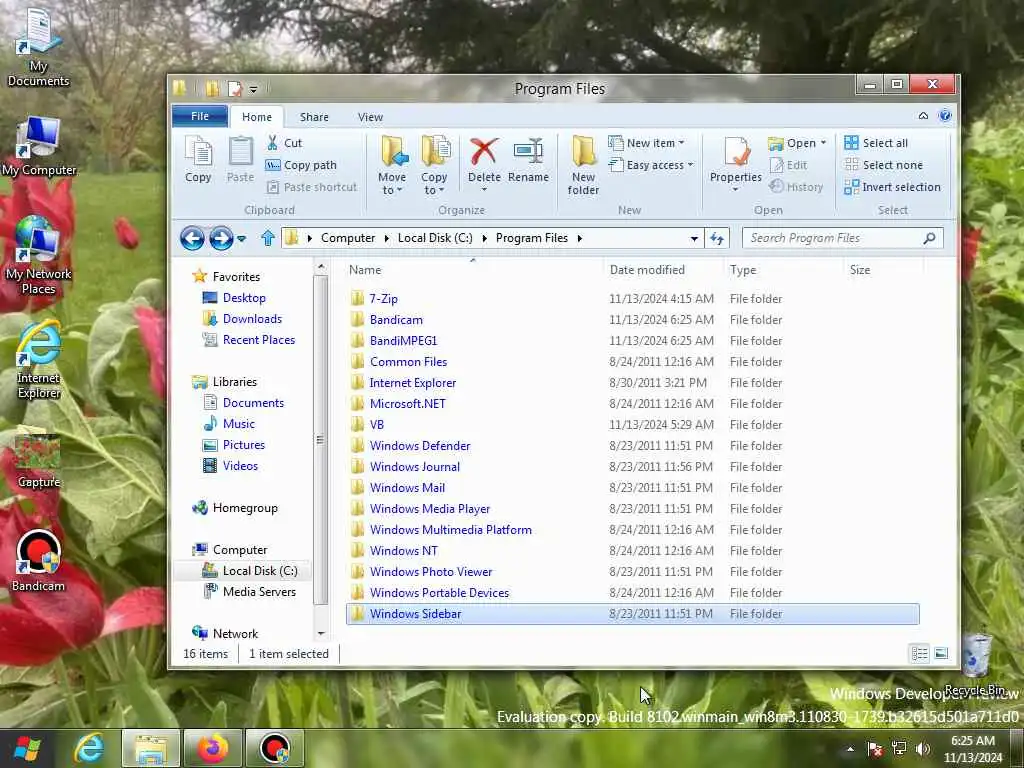Image resolution: width=1024 pixels, height=768 pixels.
Task: Click the red Delete icon
Action: [484, 152]
